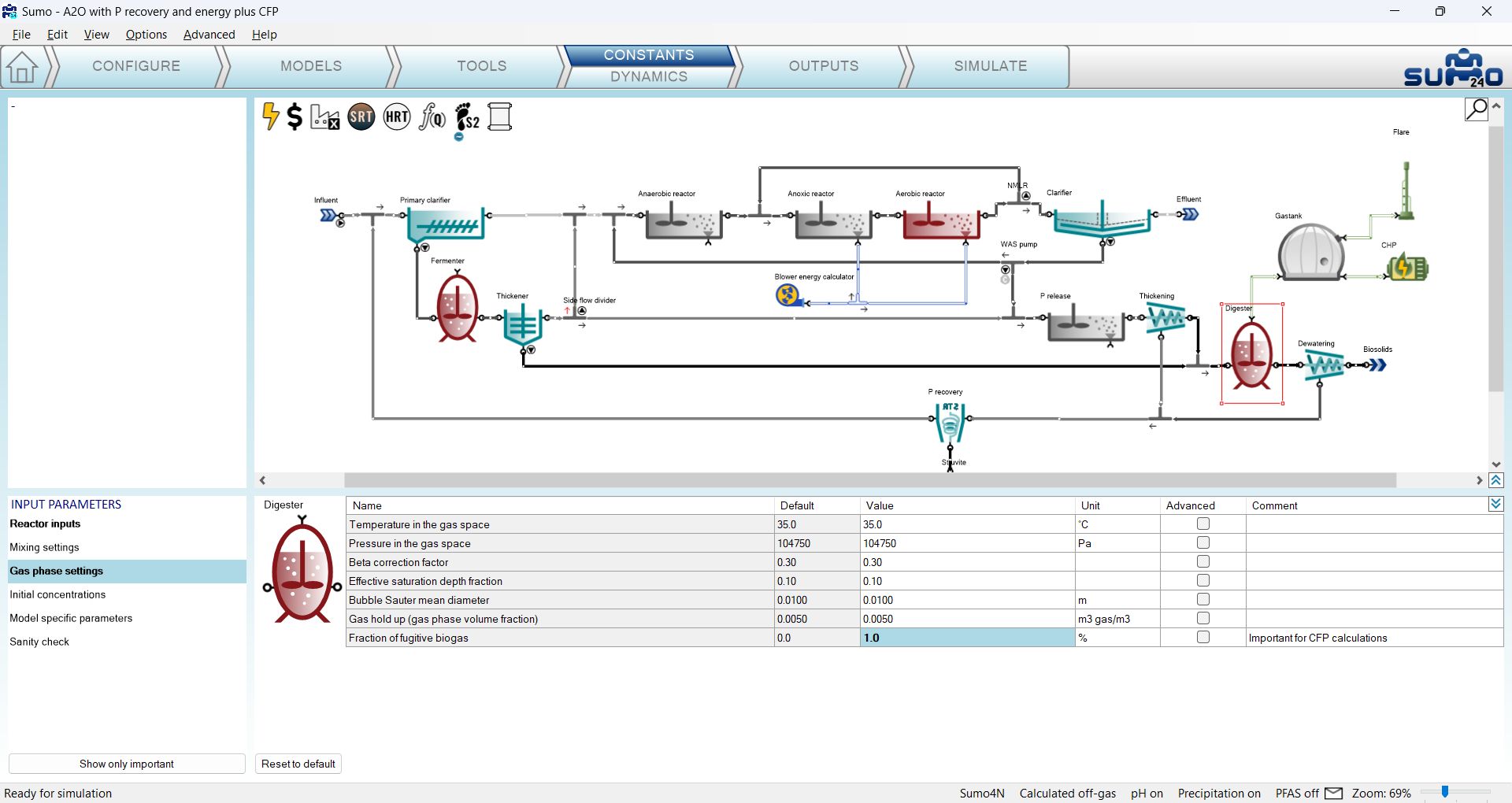Open the Edit menu
The height and width of the screenshot is (803, 1512).
coord(57,35)
